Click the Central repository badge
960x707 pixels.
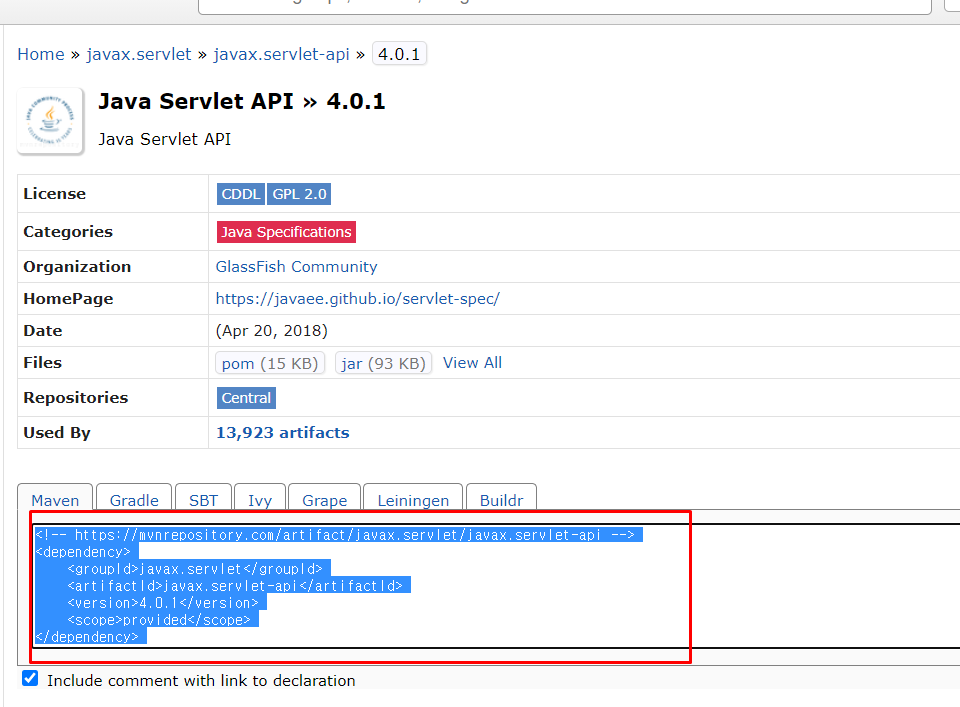click(246, 398)
